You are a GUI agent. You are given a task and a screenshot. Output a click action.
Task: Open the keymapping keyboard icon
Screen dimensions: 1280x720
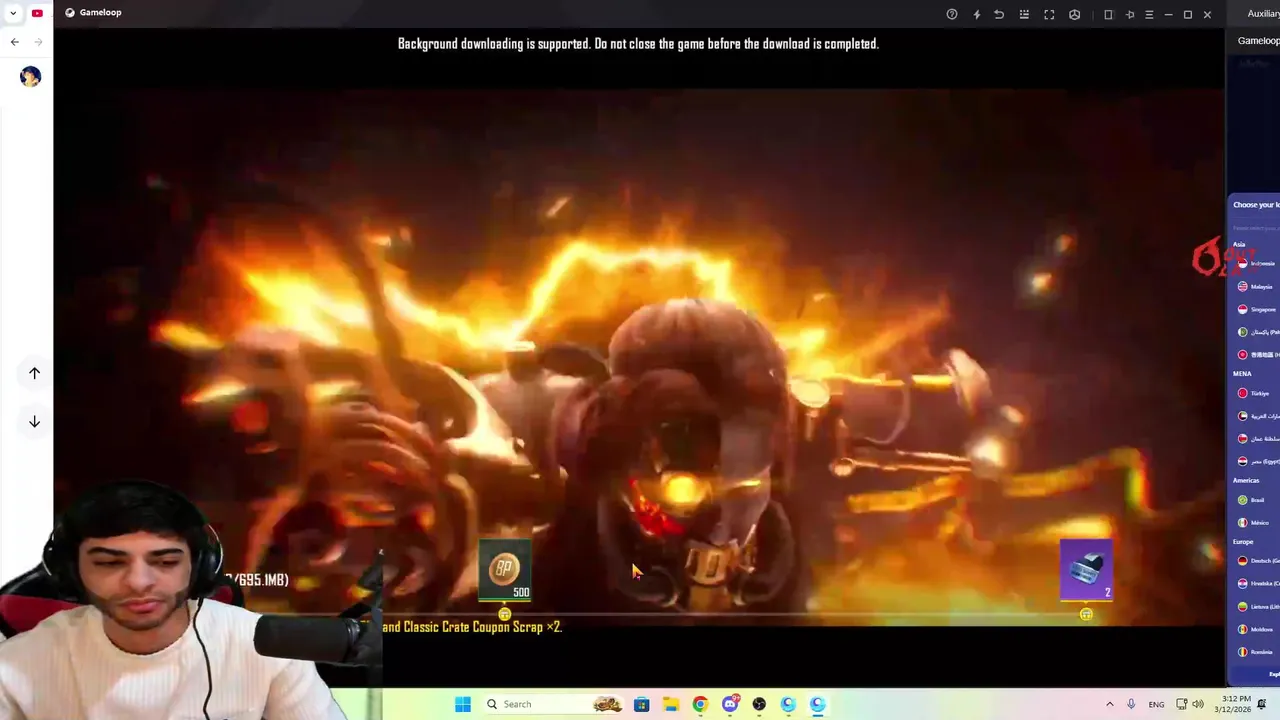point(1024,14)
